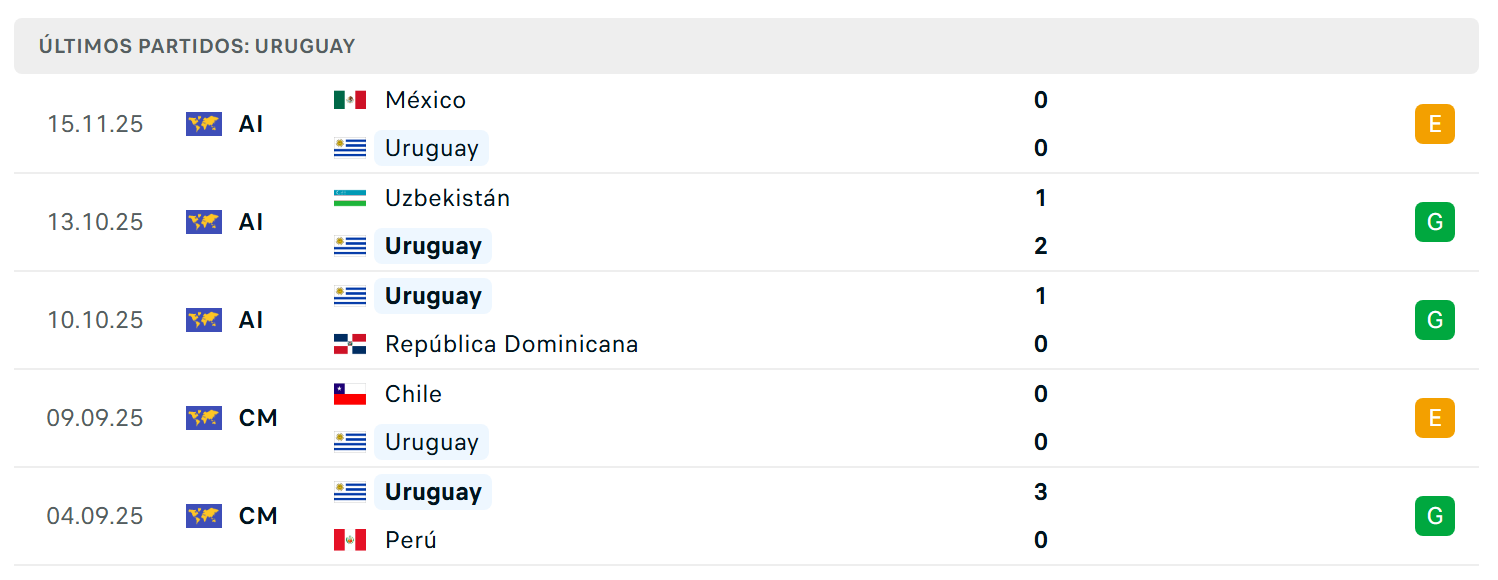Select highlighted Uruguay in 13.10.25 match
Image resolution: width=1498 pixels, height=580 pixels.
click(x=433, y=246)
